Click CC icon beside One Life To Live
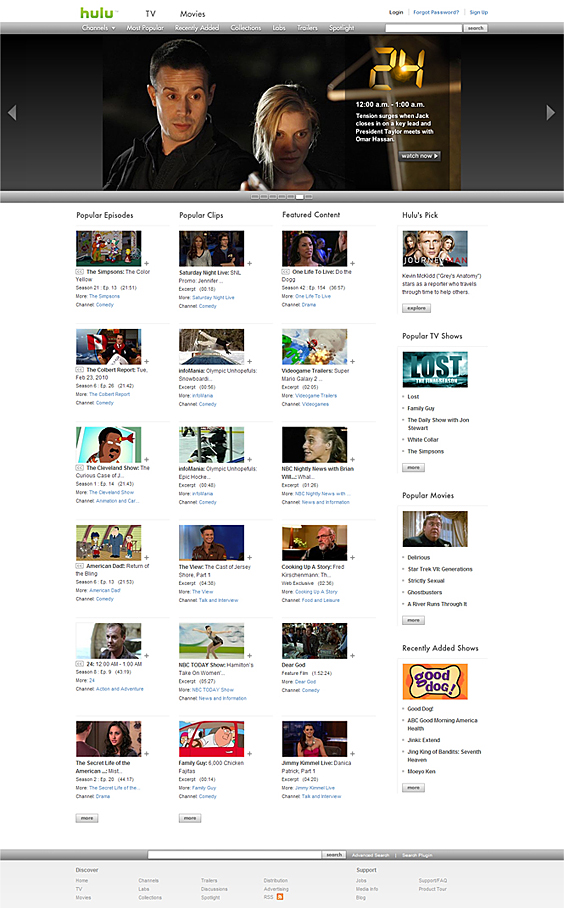This screenshot has width=564, height=908. [x=285, y=272]
